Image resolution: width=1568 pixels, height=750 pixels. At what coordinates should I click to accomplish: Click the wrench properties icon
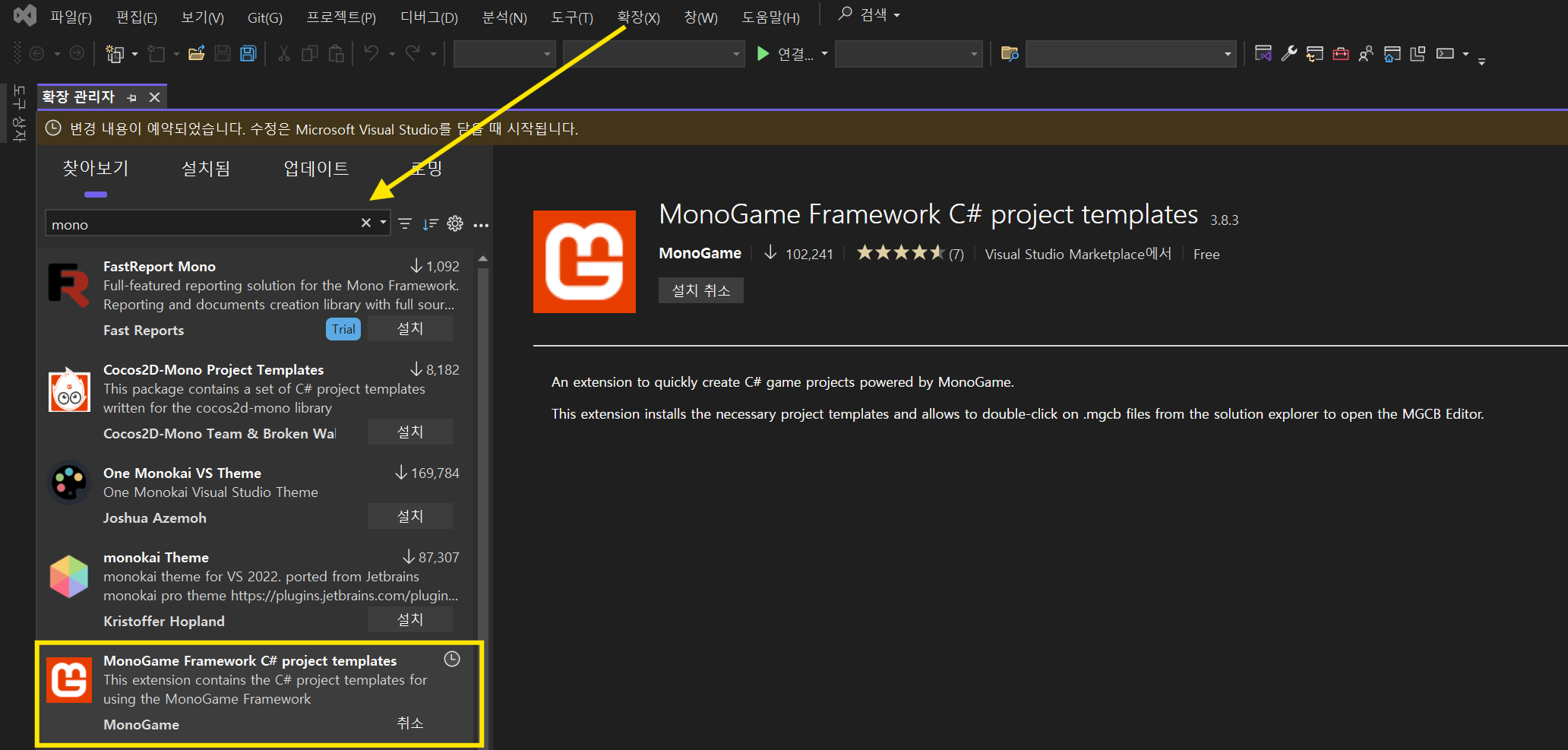click(x=1289, y=53)
